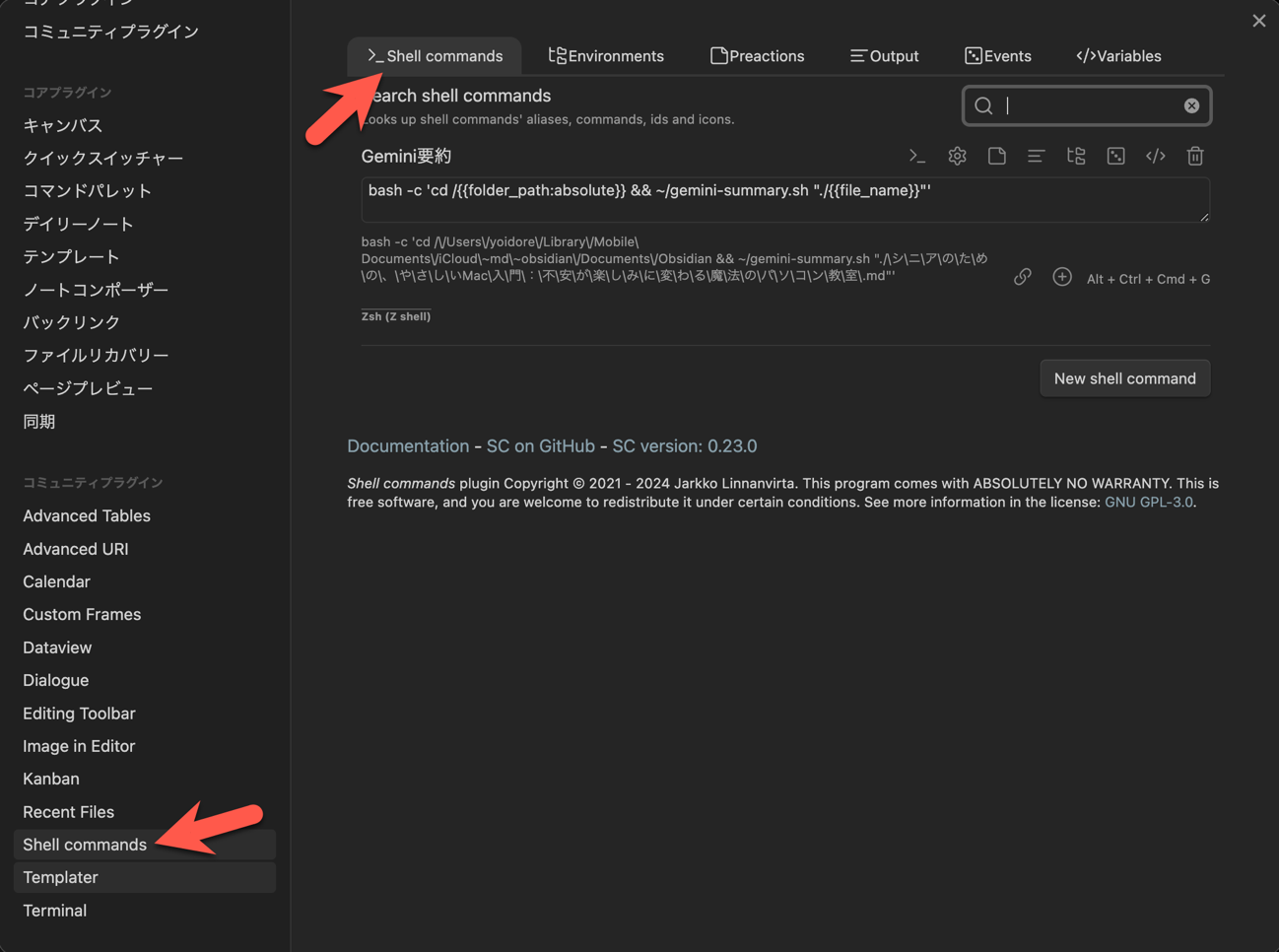Image resolution: width=1279 pixels, height=952 pixels.
Task: Open the GNU GPL-3.0 license link
Action: (x=1148, y=502)
